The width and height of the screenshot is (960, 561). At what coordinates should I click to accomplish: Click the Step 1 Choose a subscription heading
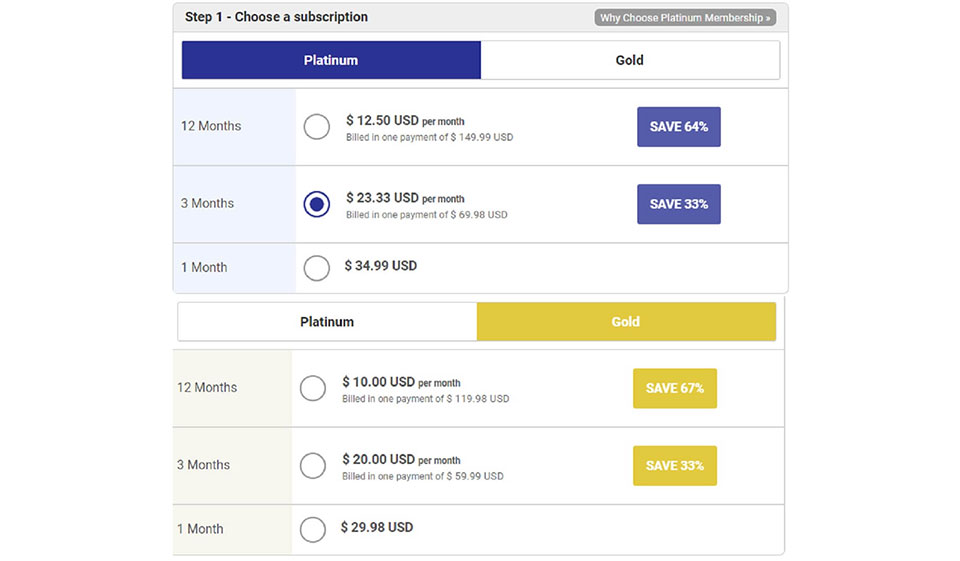(x=276, y=17)
